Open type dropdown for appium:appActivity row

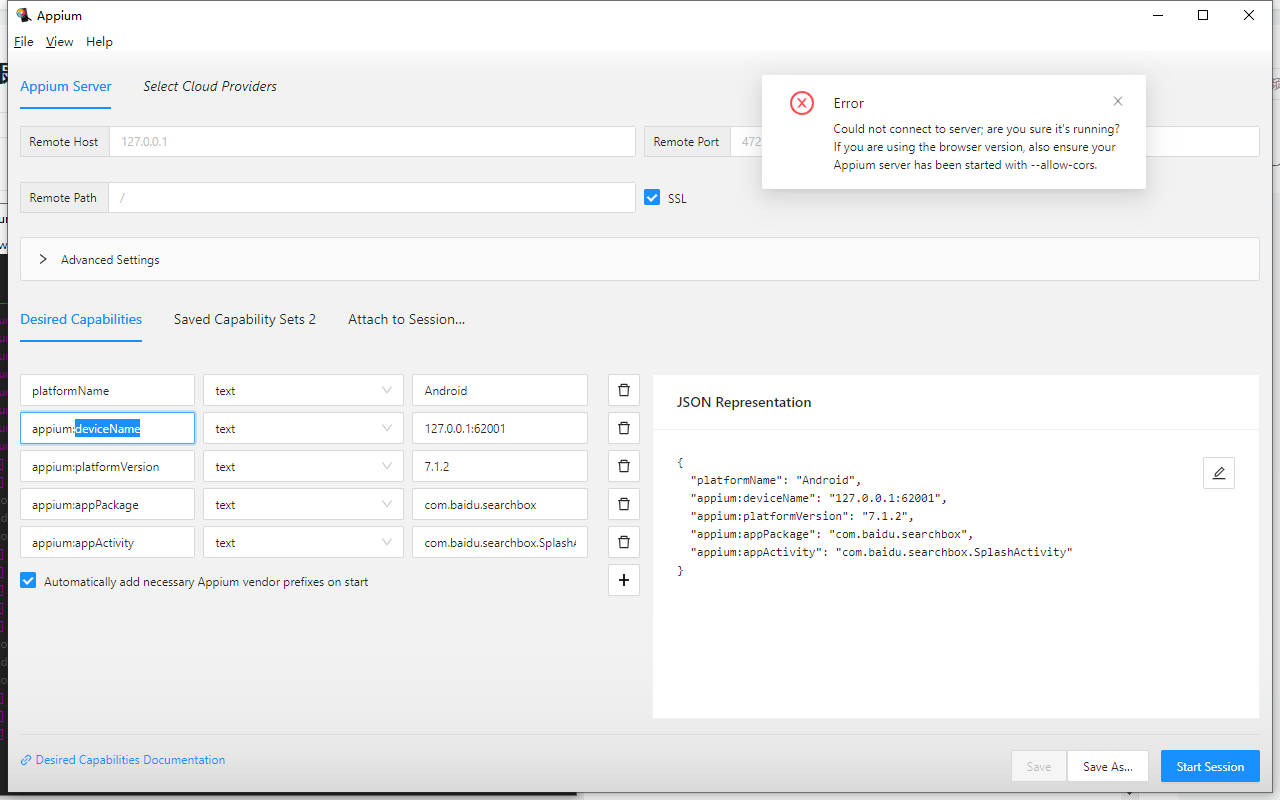pyautogui.click(x=302, y=543)
